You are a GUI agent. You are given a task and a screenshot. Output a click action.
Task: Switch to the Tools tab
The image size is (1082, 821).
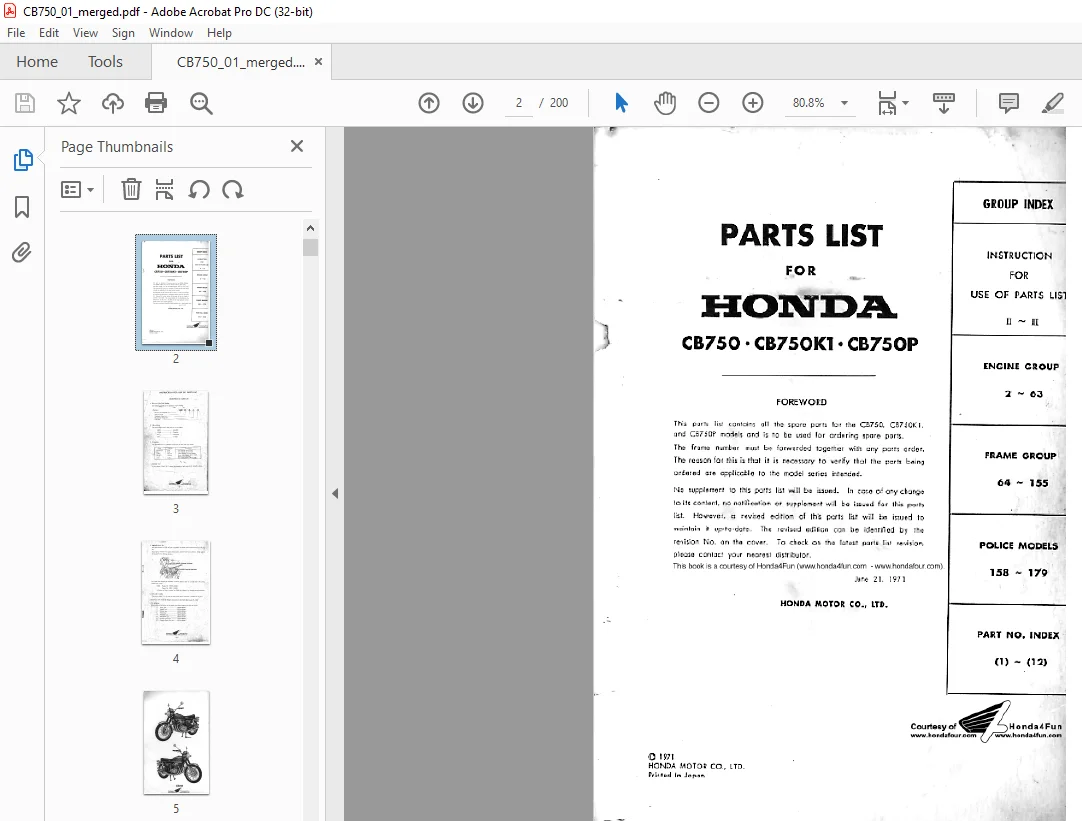tap(105, 61)
